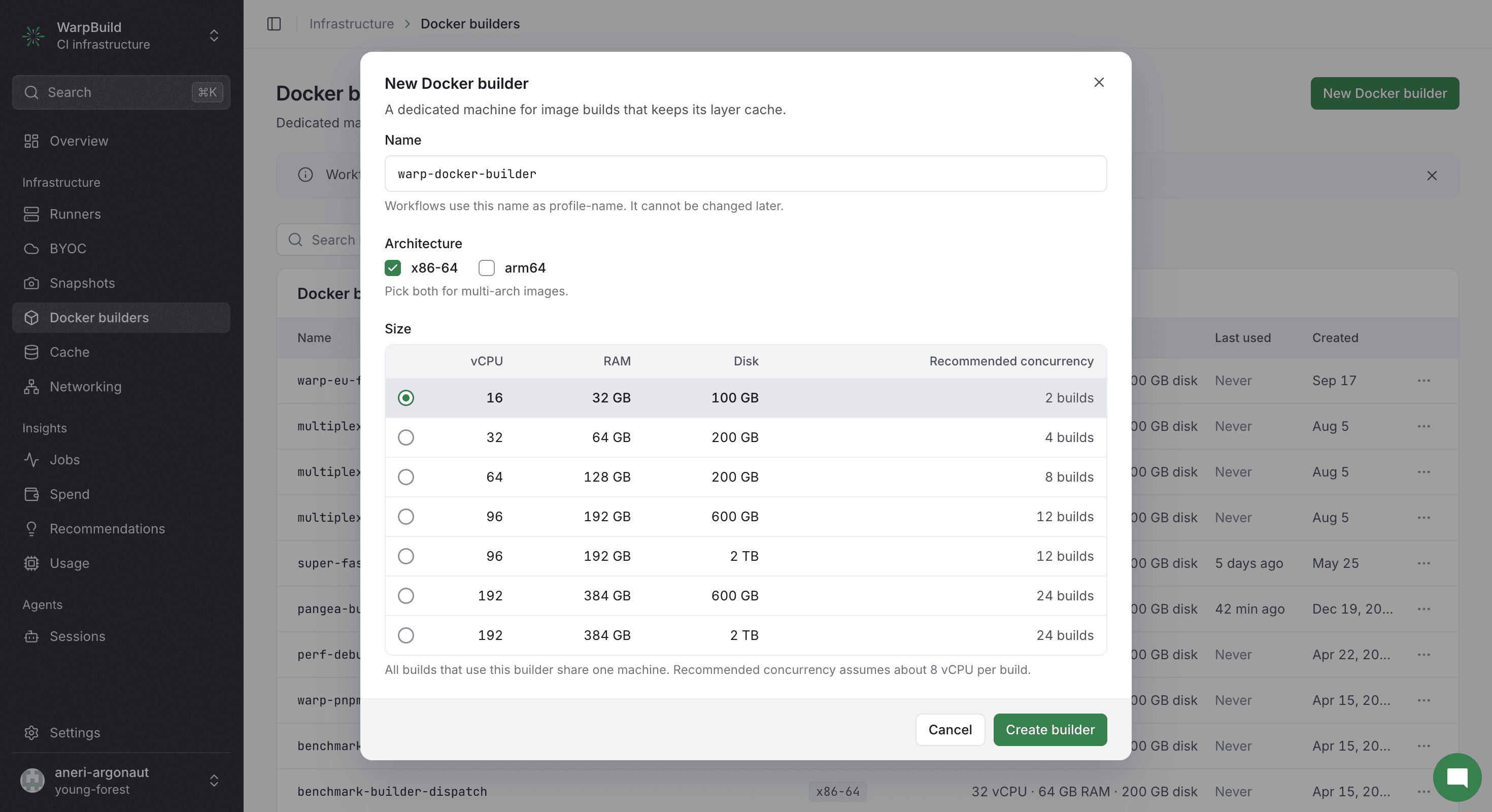Click the Created column header

1335,337
